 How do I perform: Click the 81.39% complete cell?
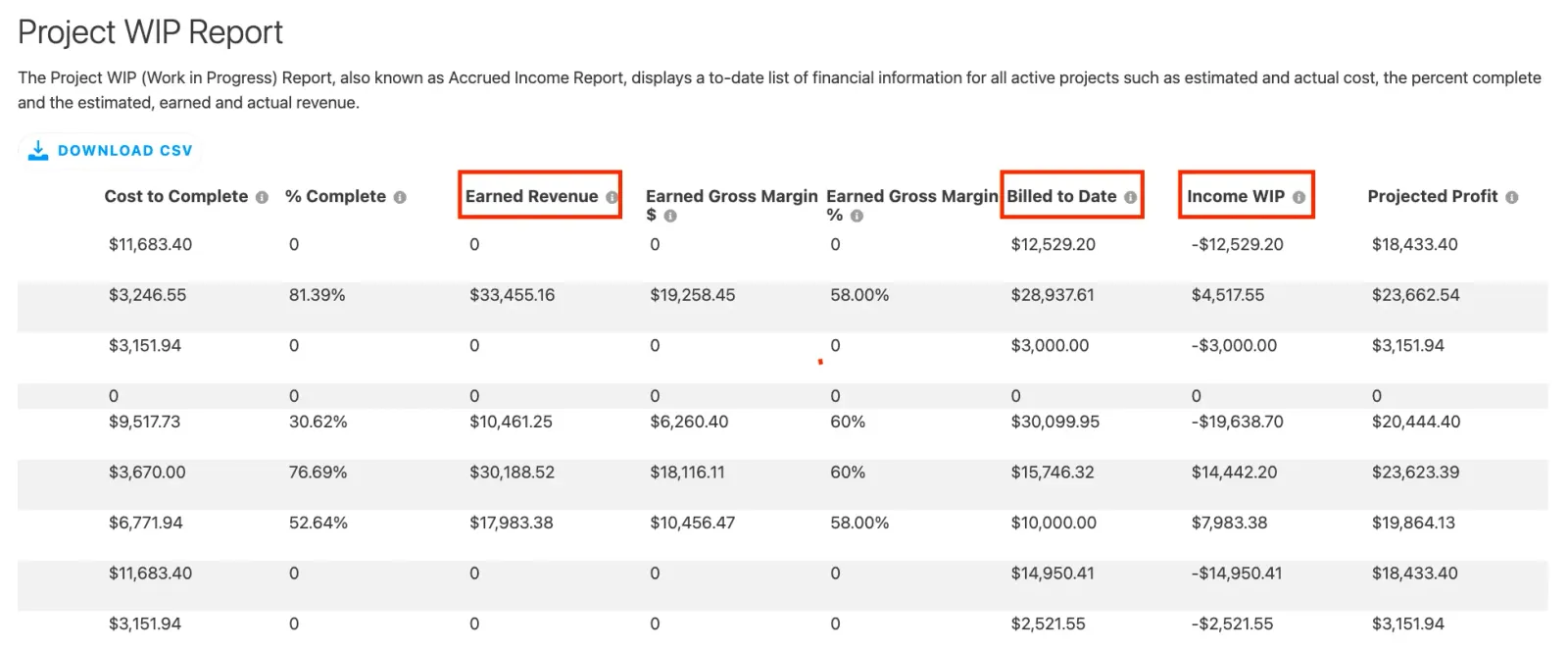point(317,295)
